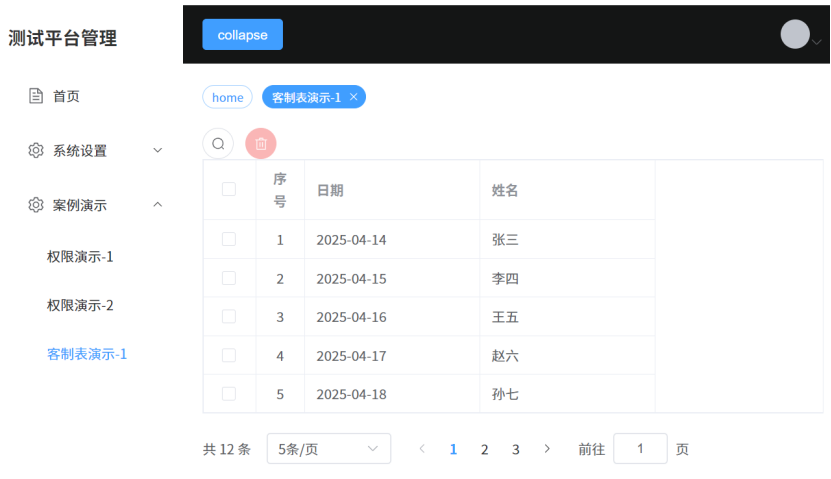Toggle the select-all header checkbox
Image resolution: width=831 pixels, height=479 pixels.
[x=229, y=189]
